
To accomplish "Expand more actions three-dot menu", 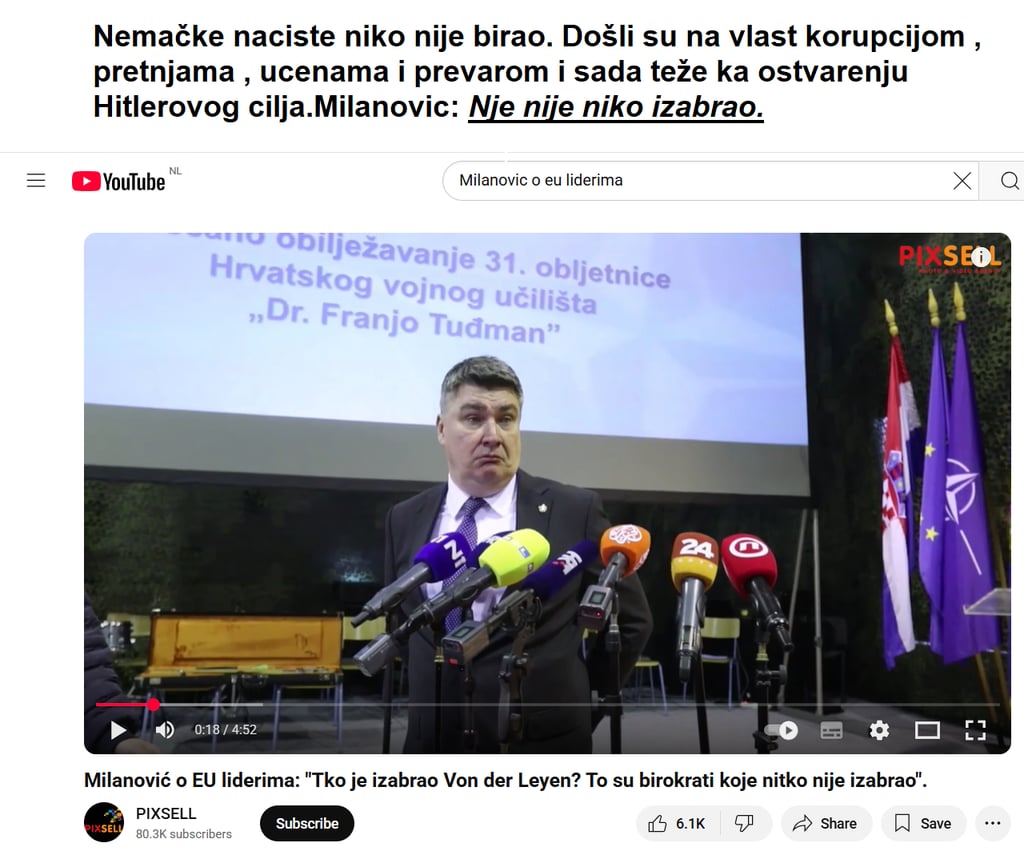I will [993, 824].
